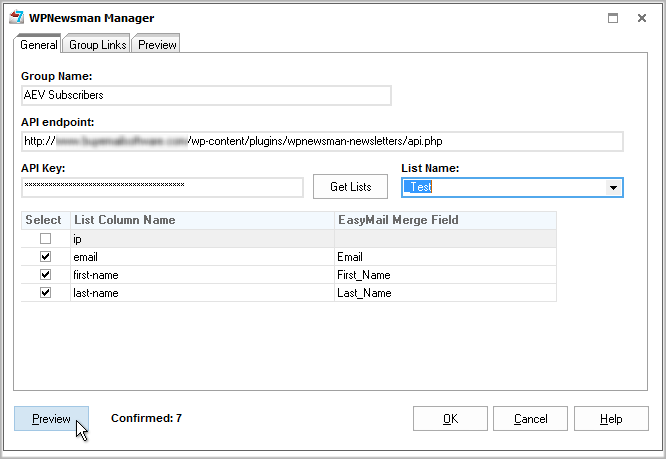The height and width of the screenshot is (459, 666).
Task: Click the API Key field
Action: (x=162, y=187)
